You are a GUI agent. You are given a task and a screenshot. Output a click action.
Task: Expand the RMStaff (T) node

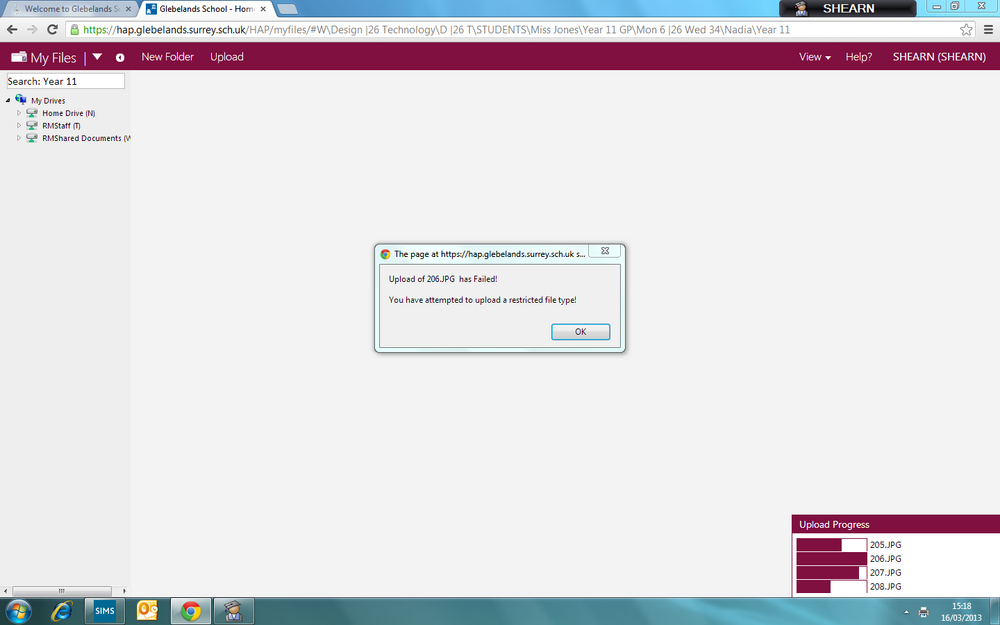(18, 126)
